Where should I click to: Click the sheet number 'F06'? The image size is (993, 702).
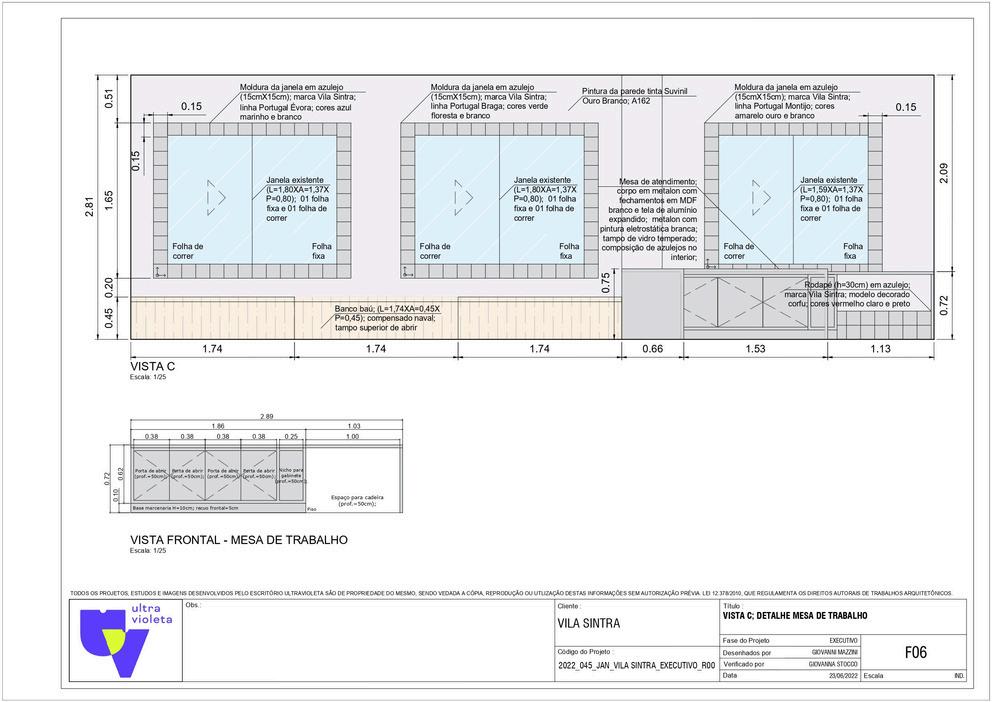pos(915,652)
